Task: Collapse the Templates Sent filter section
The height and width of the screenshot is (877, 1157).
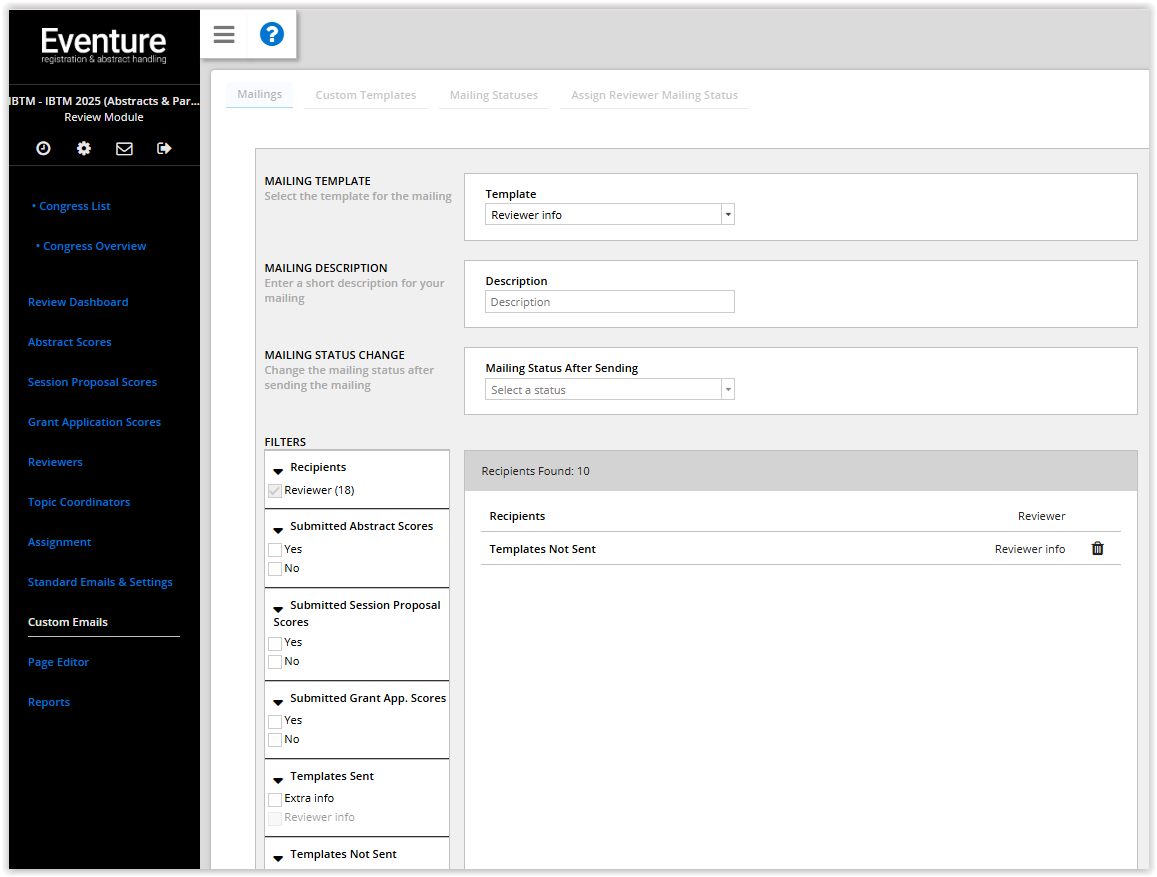Action: click(278, 778)
